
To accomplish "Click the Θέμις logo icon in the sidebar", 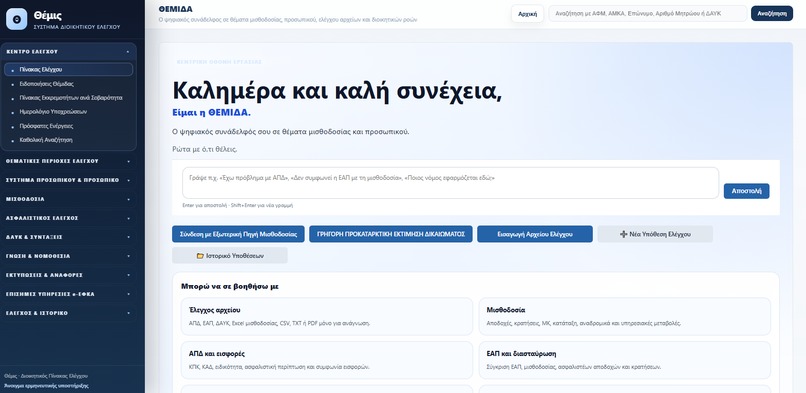I will [x=16, y=19].
